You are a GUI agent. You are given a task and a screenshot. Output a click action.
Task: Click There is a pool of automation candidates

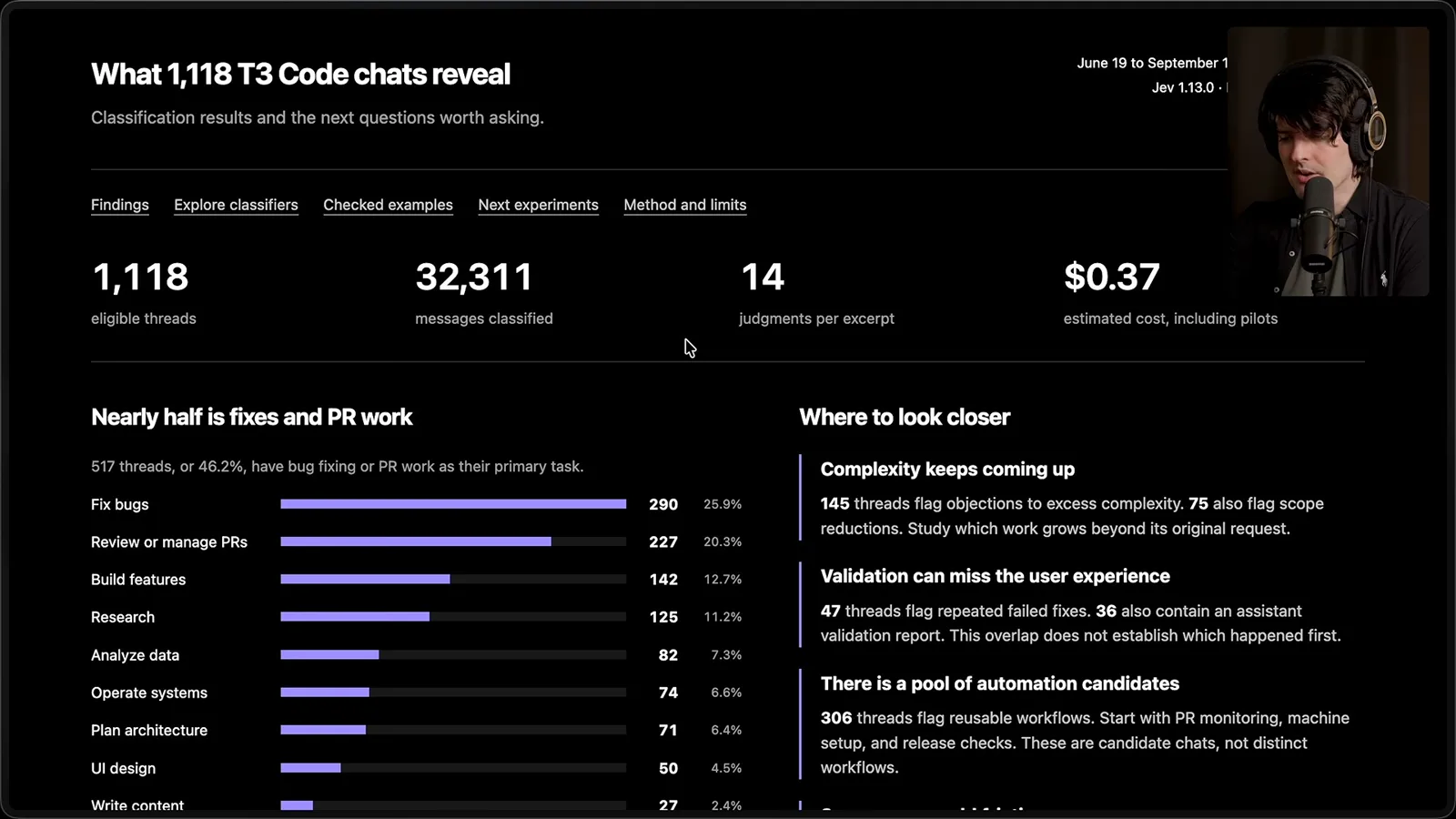click(999, 683)
